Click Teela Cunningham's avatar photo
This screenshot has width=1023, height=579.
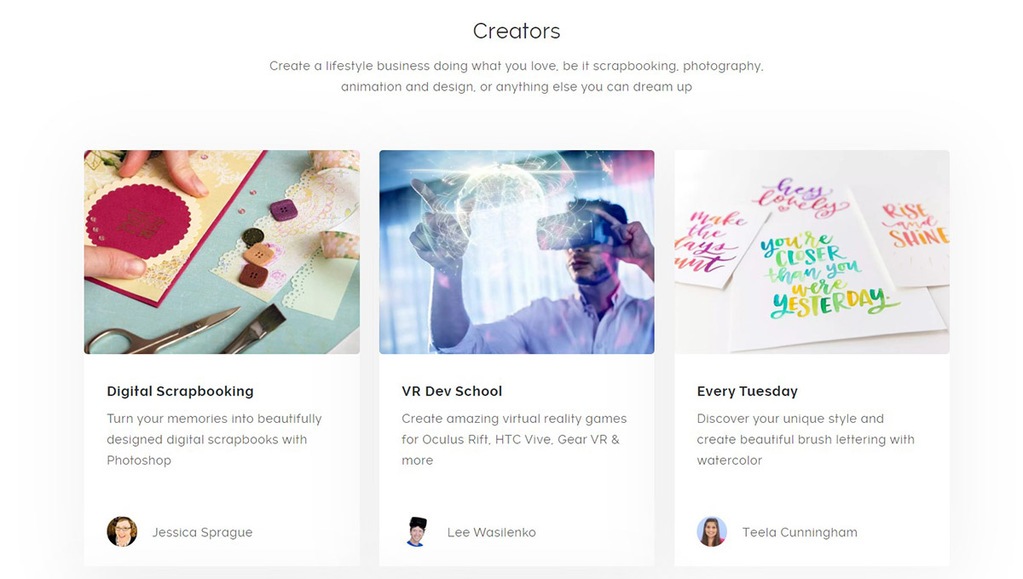coord(712,531)
